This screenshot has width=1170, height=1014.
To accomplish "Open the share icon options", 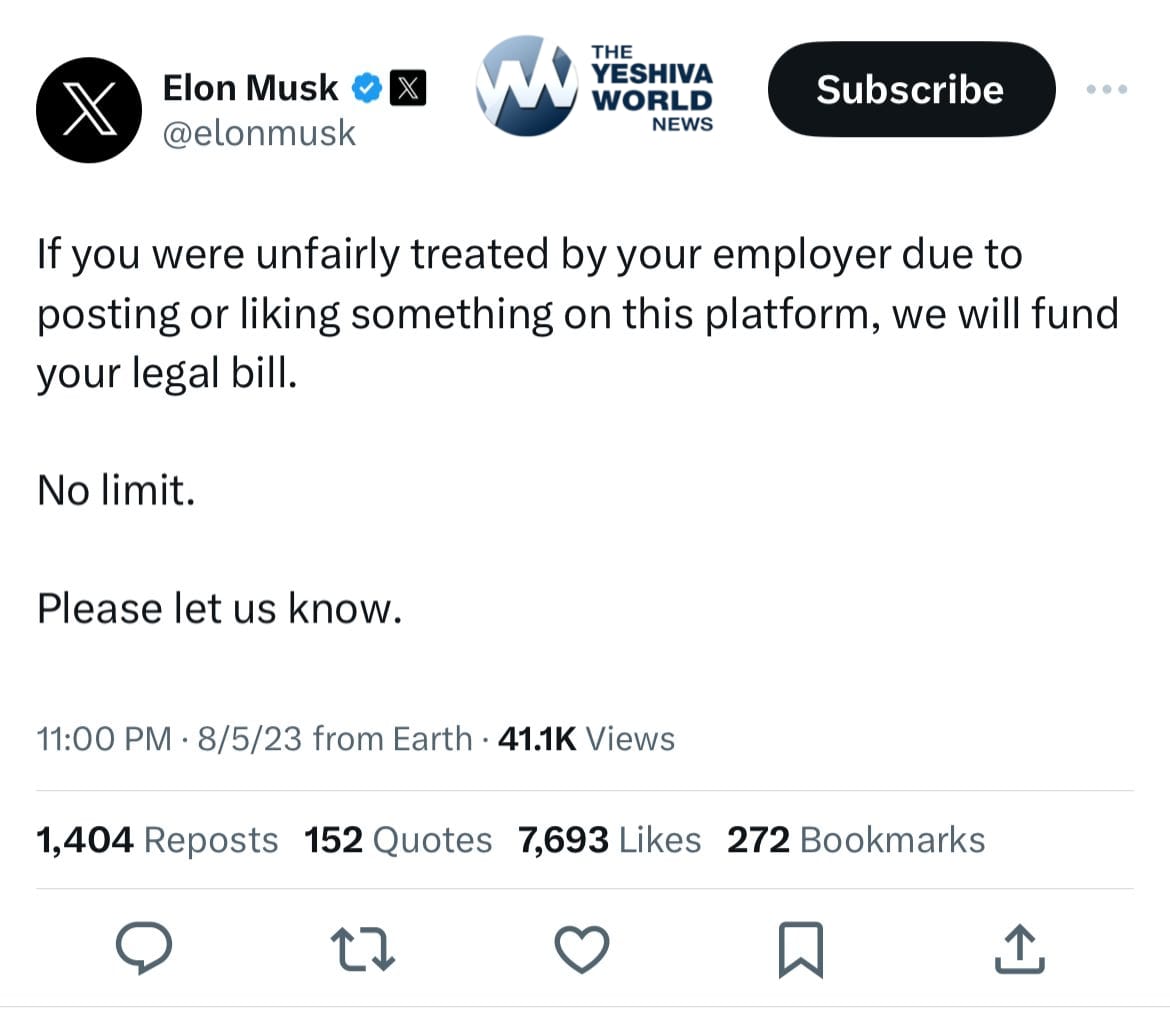I will click(x=1019, y=947).
